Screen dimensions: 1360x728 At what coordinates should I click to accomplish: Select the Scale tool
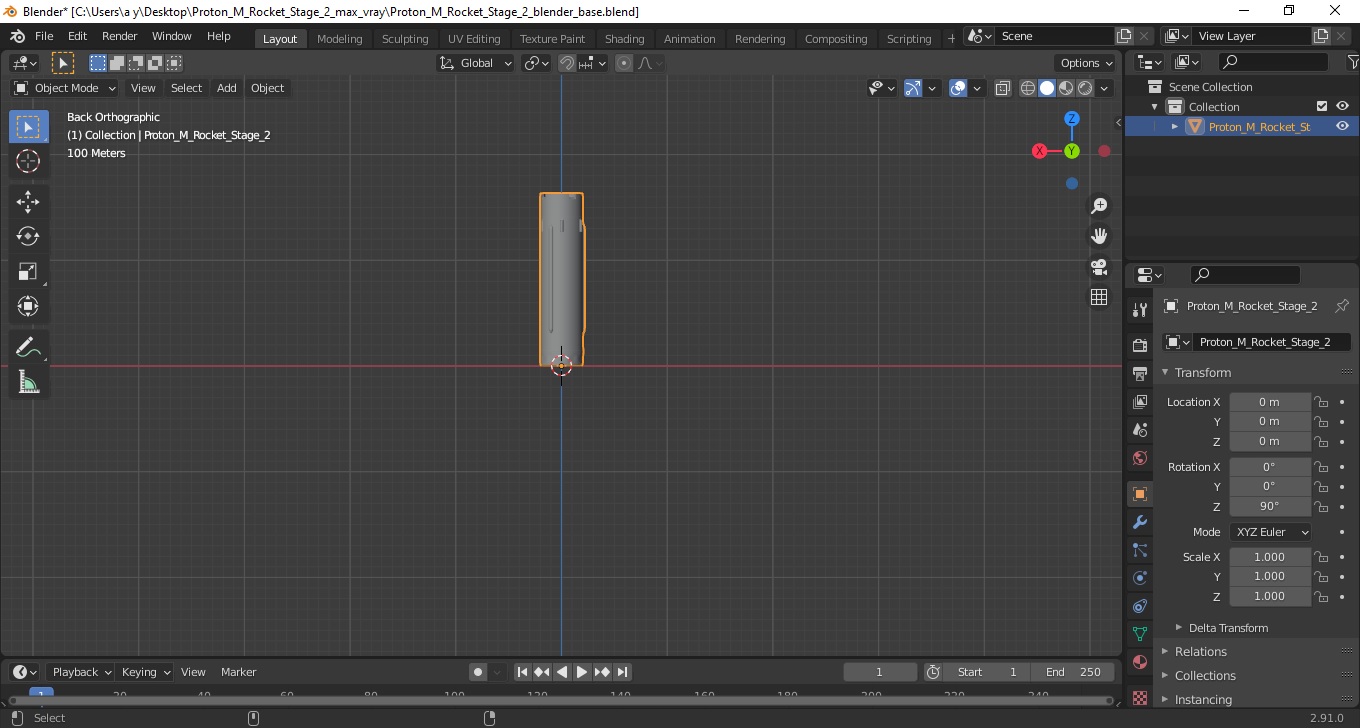click(x=28, y=272)
